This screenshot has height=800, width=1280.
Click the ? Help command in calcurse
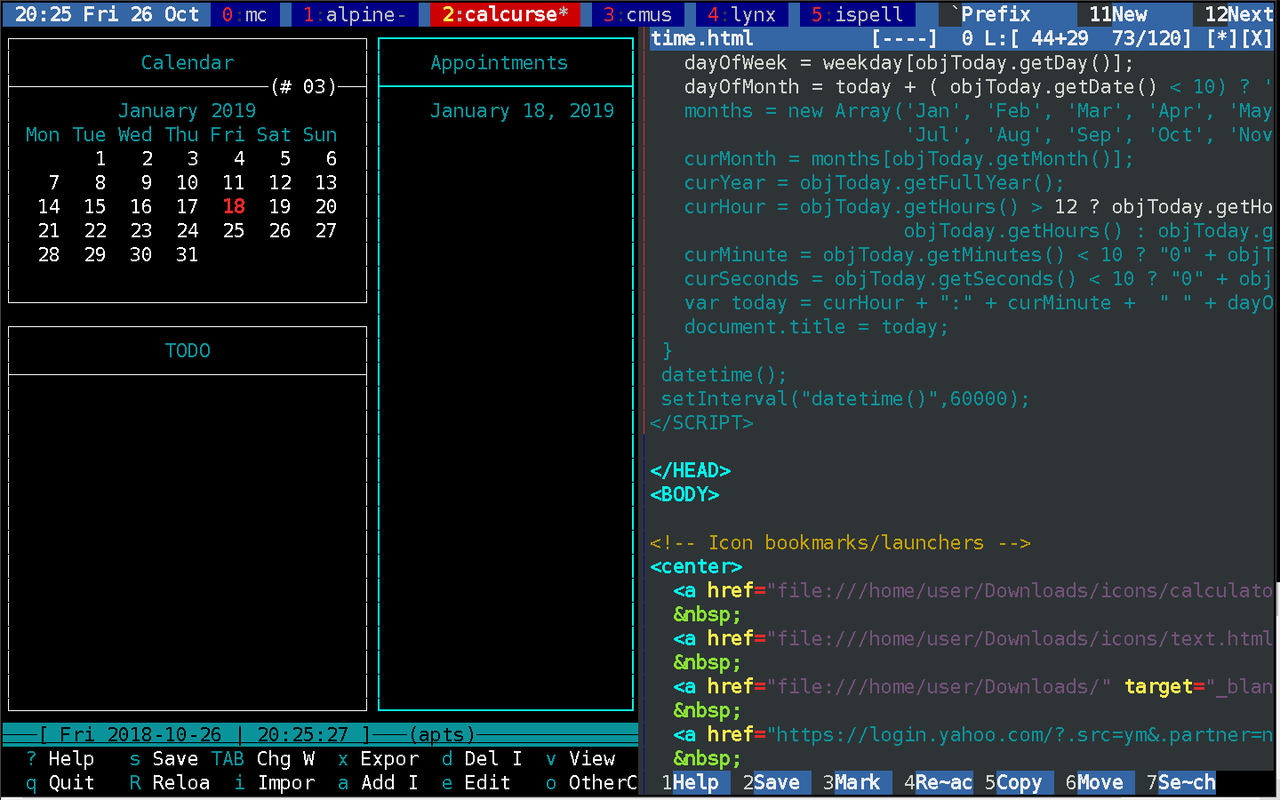(60, 758)
